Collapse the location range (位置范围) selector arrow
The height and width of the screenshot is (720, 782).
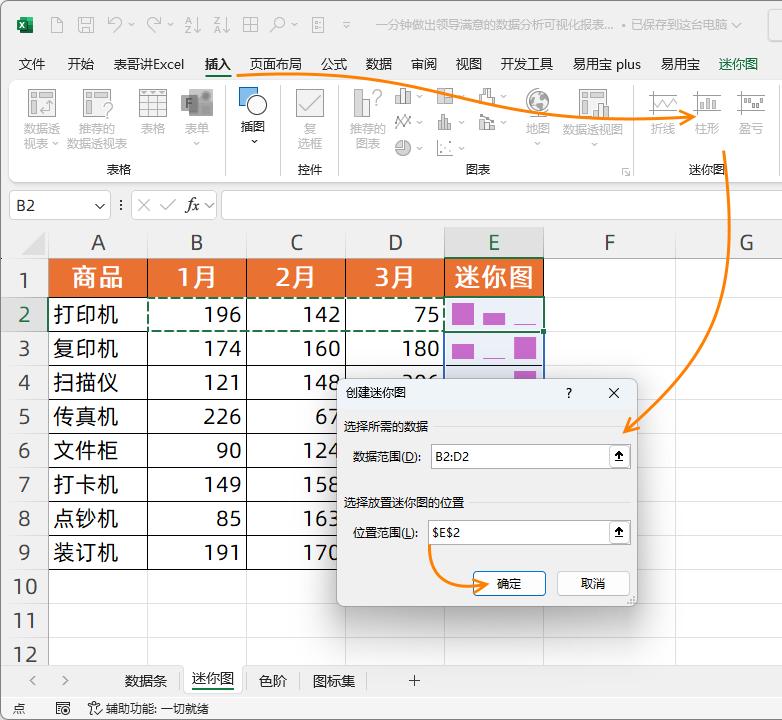tap(619, 533)
